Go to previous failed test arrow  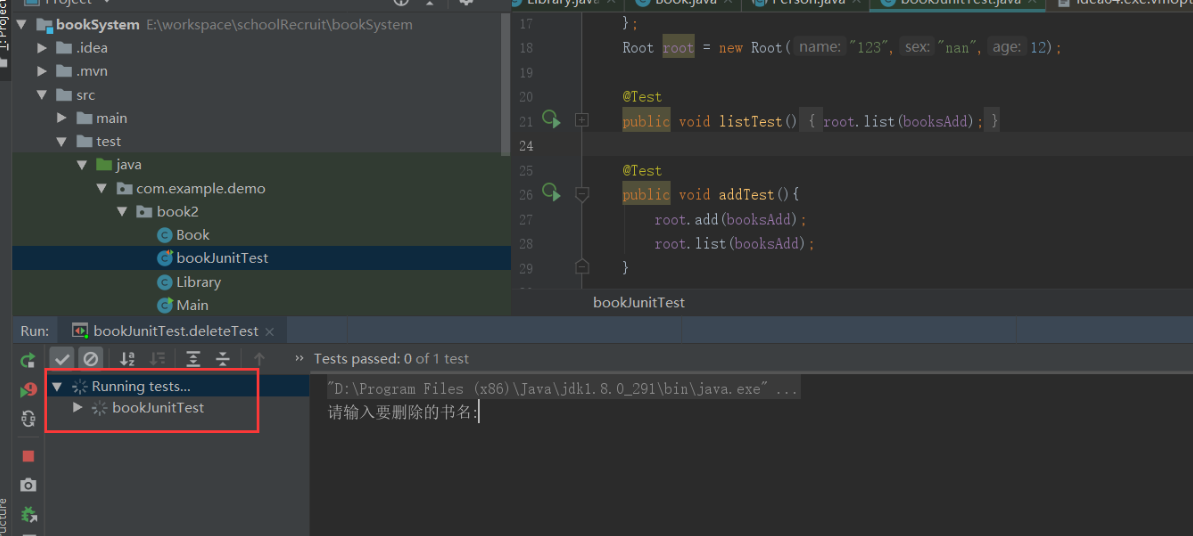pos(259,359)
